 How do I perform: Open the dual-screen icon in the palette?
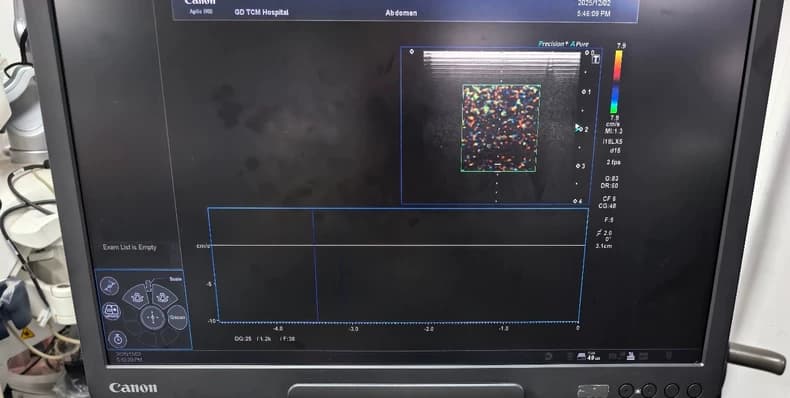tap(111, 311)
